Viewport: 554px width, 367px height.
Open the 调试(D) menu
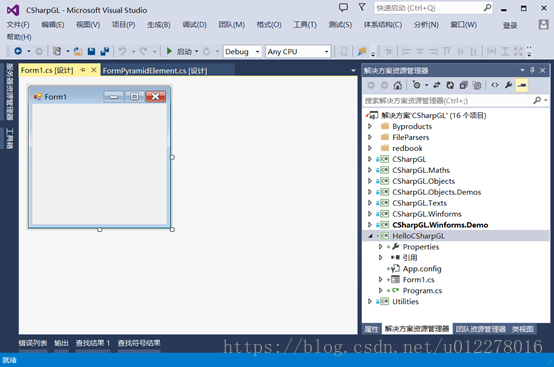[x=194, y=25]
